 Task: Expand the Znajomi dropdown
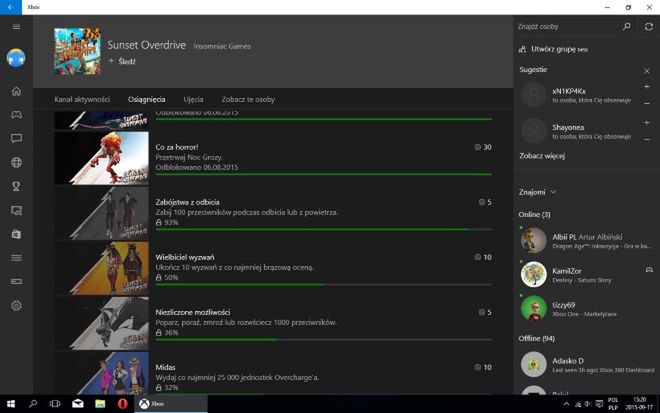[537, 192]
